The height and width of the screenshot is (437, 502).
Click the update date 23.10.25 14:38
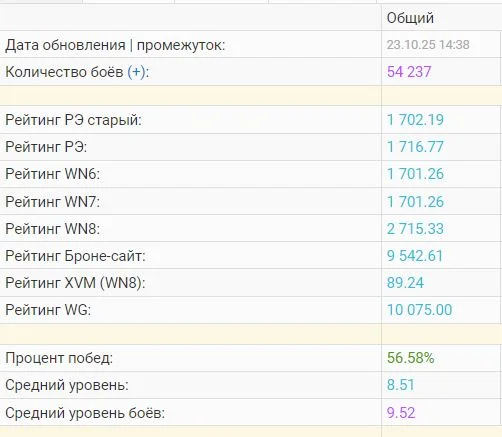pyautogui.click(x=428, y=45)
